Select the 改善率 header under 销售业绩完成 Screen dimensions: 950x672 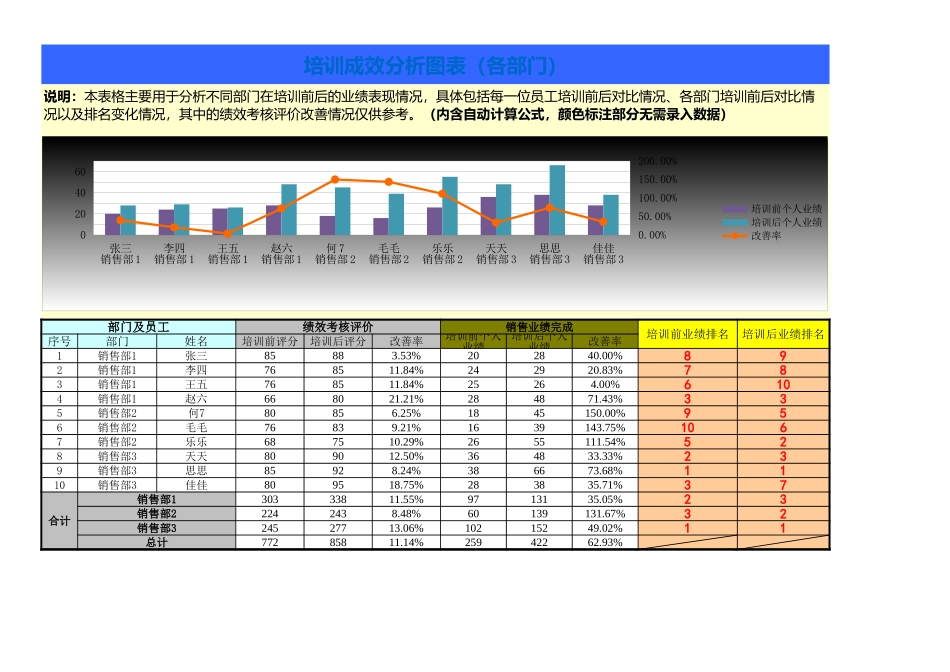[605, 342]
